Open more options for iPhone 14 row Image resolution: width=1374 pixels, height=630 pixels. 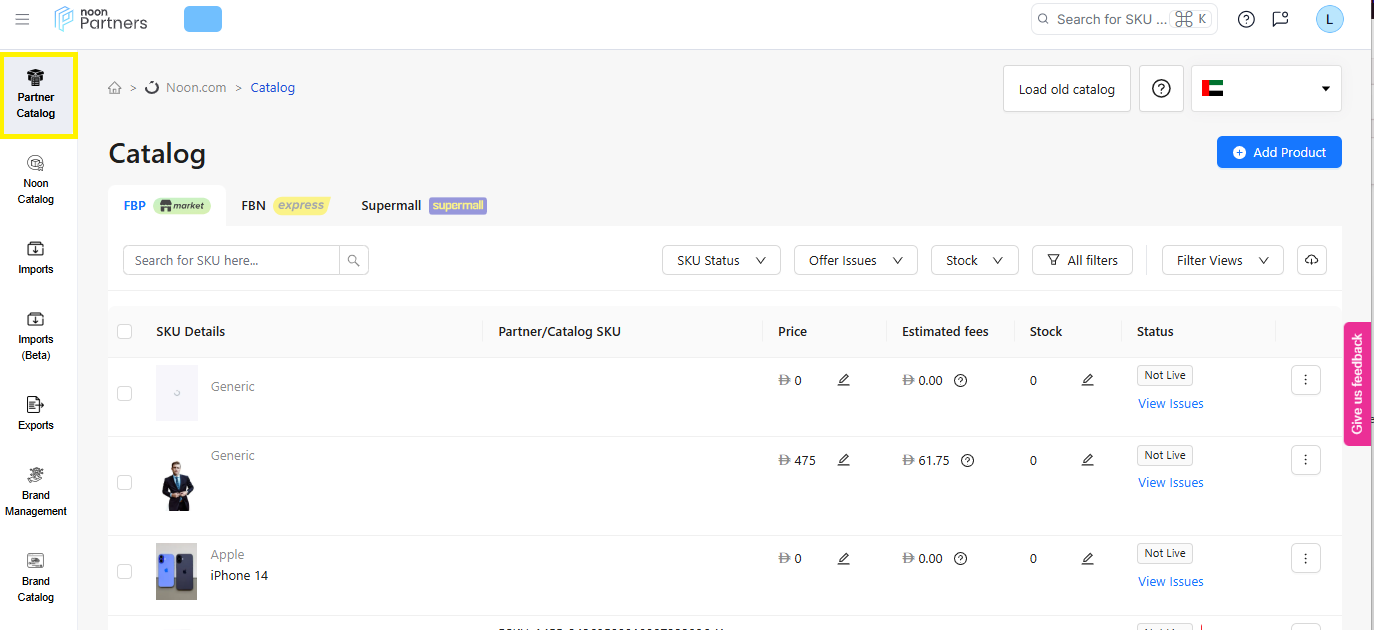[1306, 558]
